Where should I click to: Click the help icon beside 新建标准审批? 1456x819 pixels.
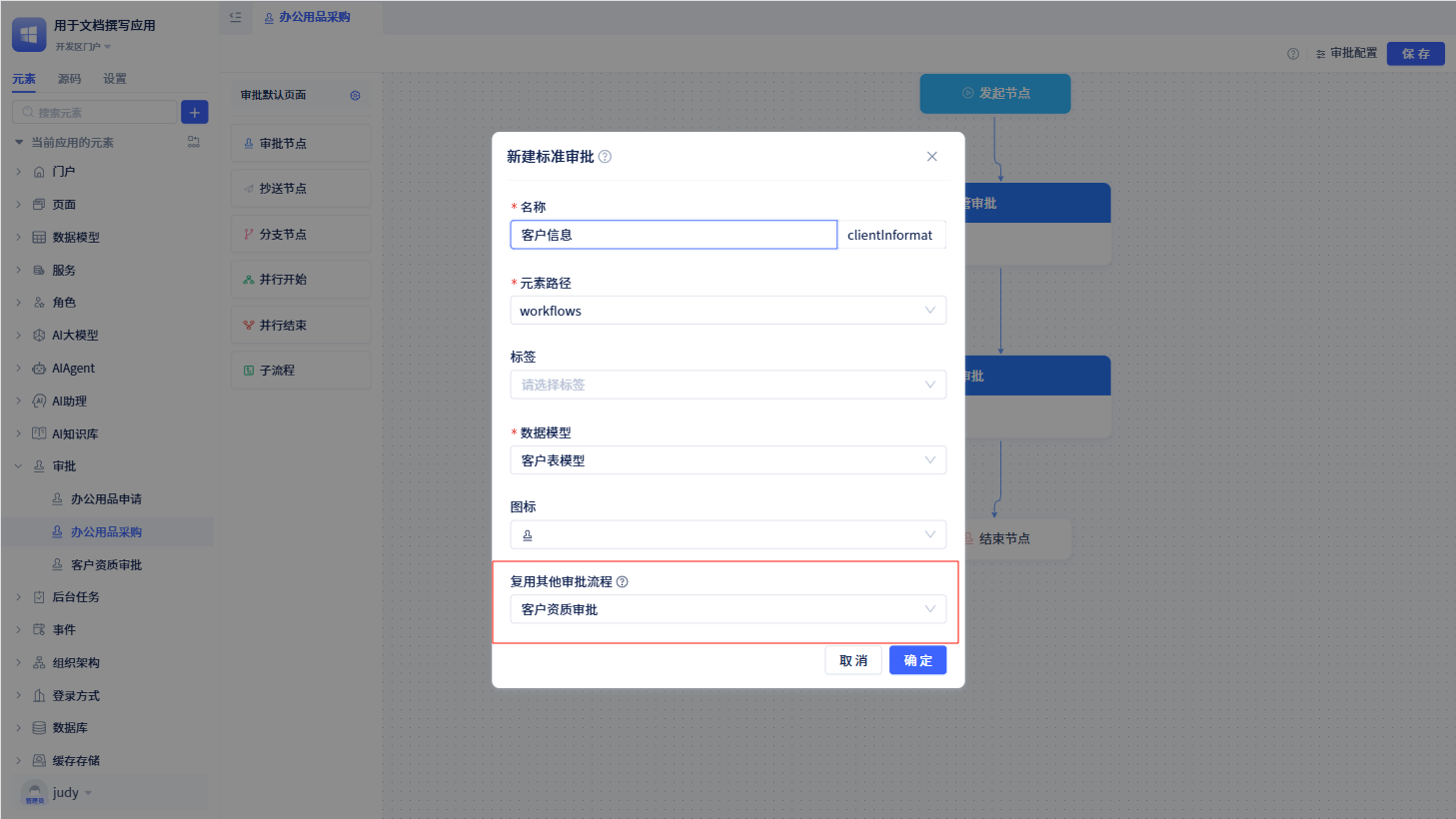point(605,157)
